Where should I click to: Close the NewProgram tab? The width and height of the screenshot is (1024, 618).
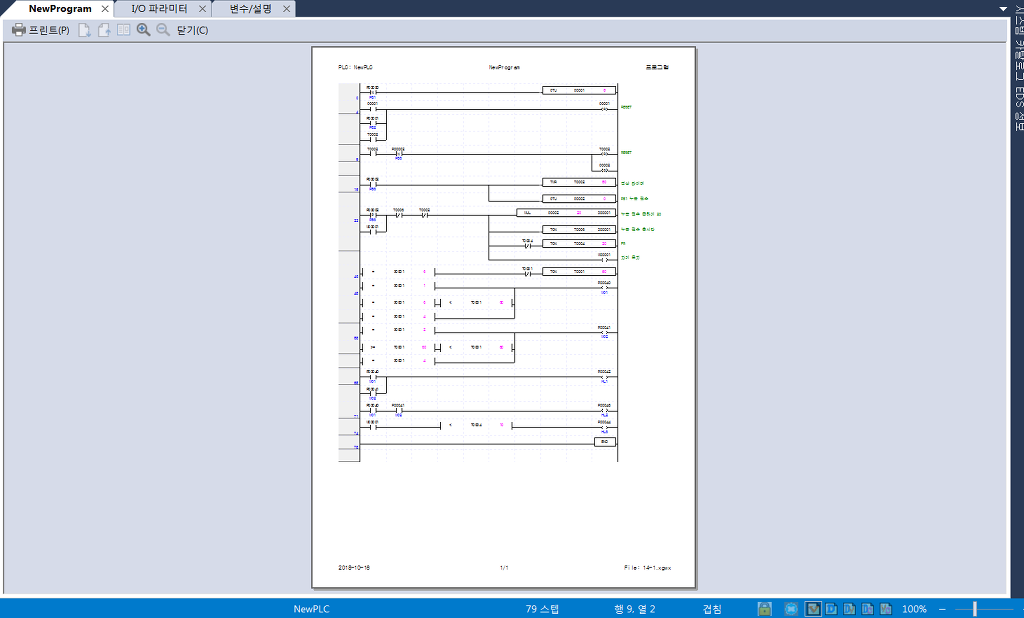click(x=105, y=8)
